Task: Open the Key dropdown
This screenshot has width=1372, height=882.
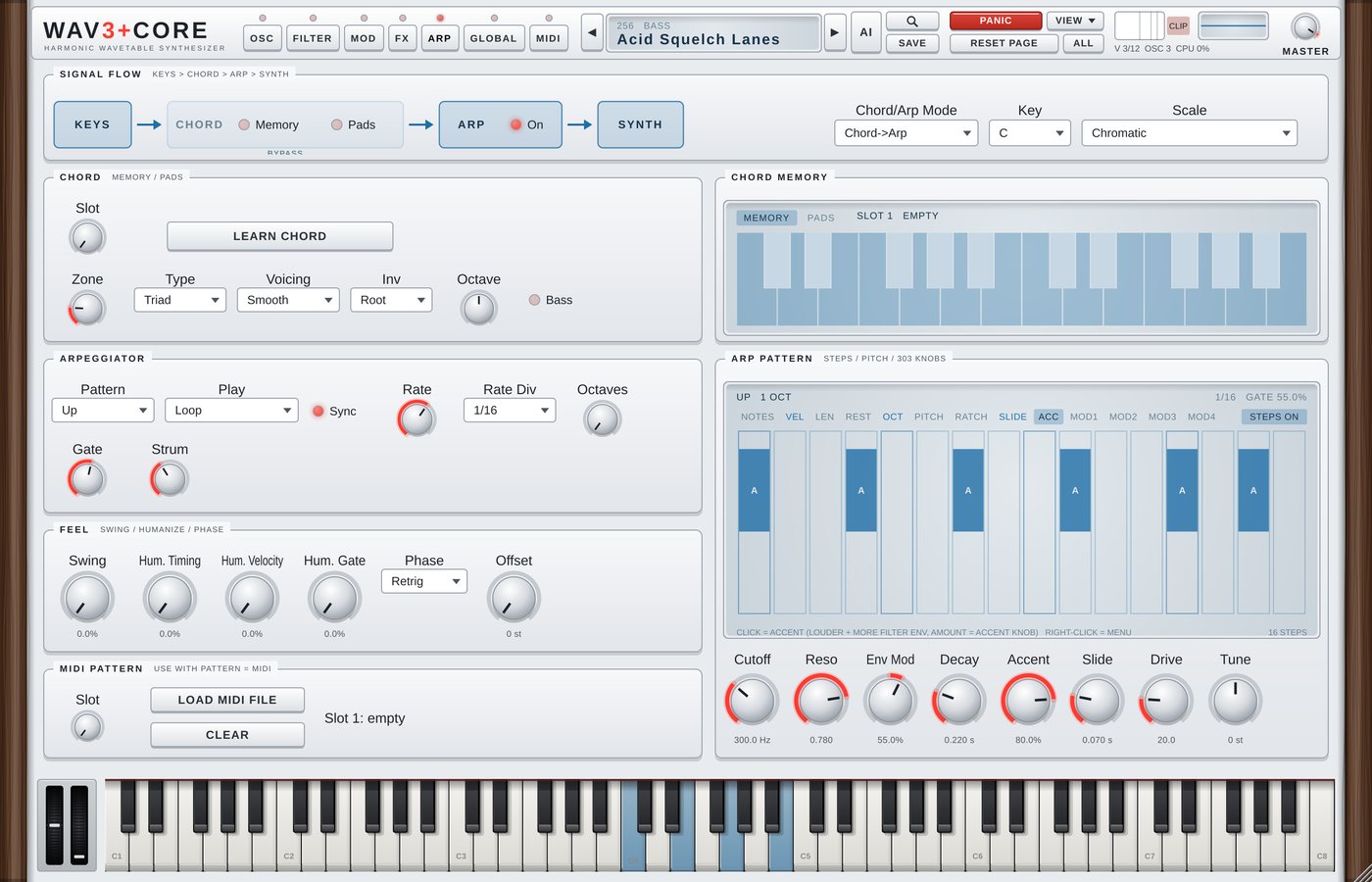Action: (x=1030, y=133)
